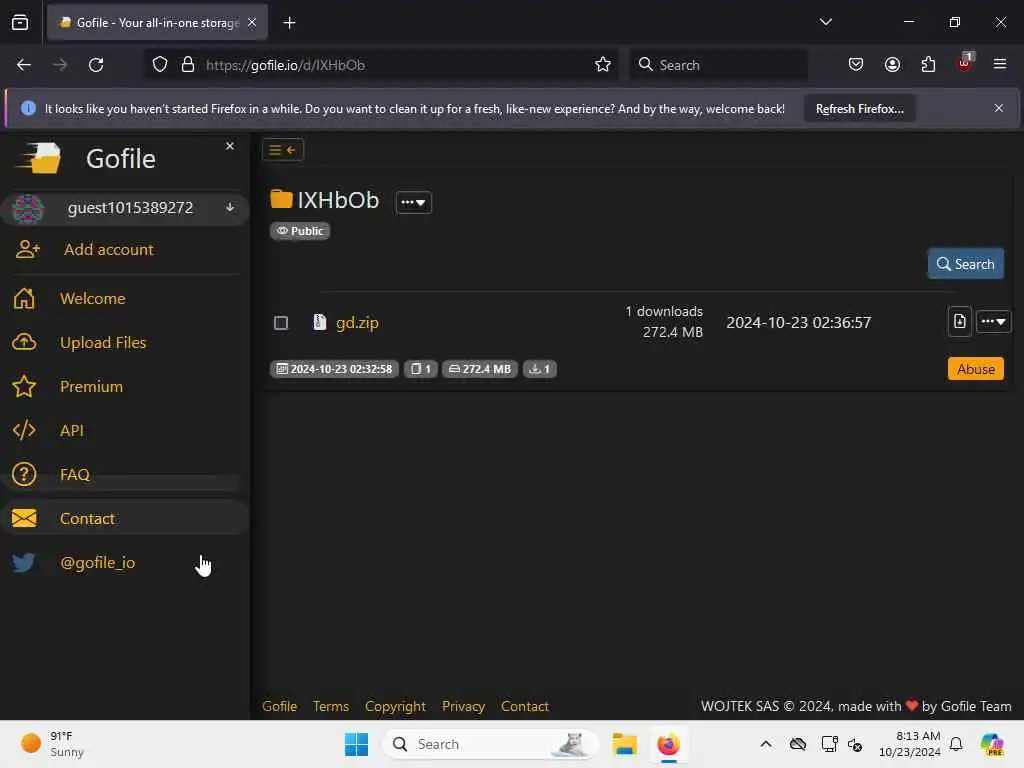
Task: Open Copyright footer link
Action: 395,706
